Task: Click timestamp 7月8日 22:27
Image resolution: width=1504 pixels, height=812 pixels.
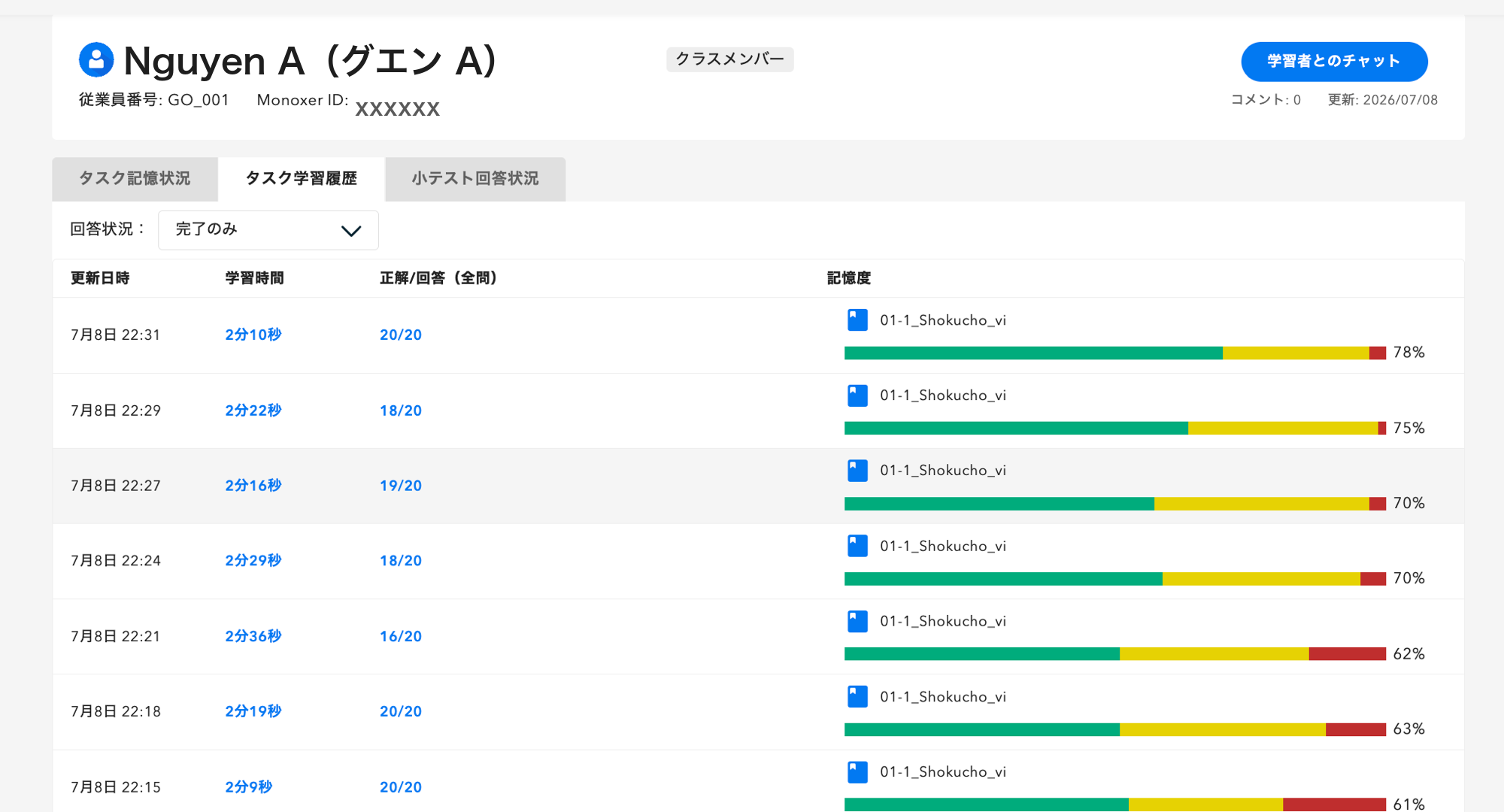Action: click(116, 486)
